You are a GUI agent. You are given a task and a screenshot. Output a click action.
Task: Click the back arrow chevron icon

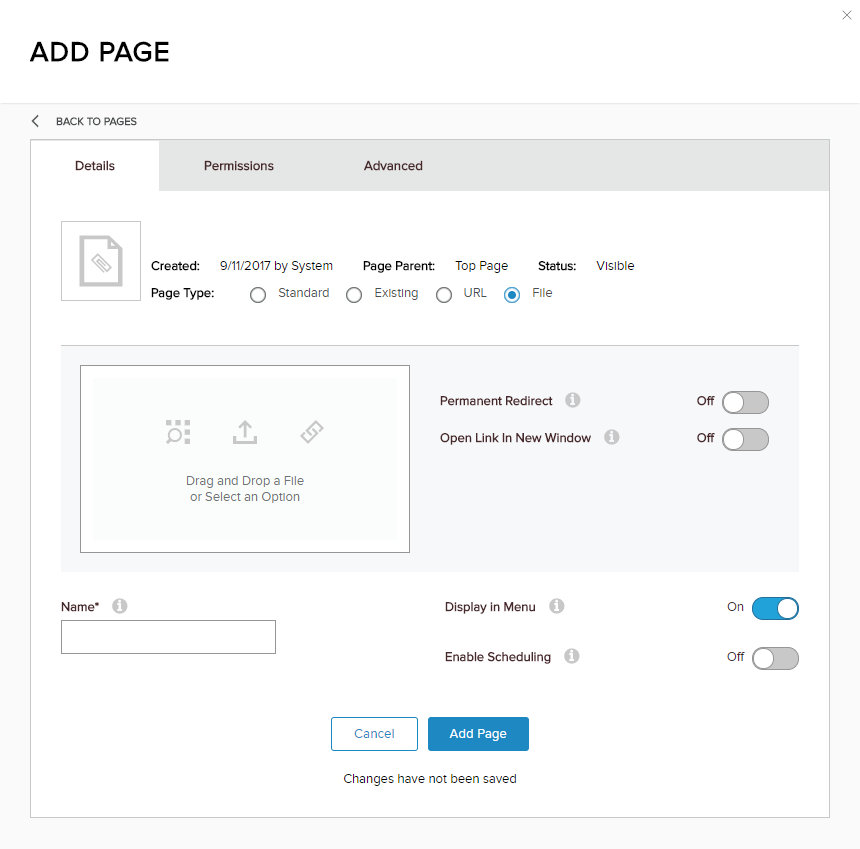click(x=36, y=121)
